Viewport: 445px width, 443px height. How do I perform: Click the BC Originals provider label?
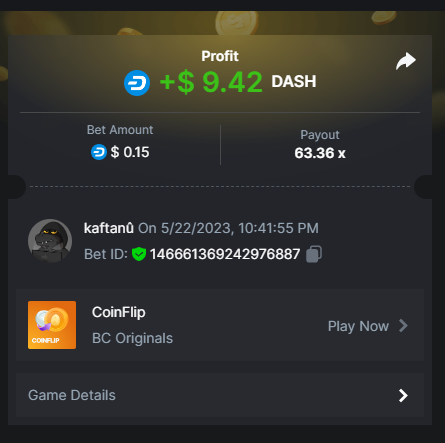[132, 338]
